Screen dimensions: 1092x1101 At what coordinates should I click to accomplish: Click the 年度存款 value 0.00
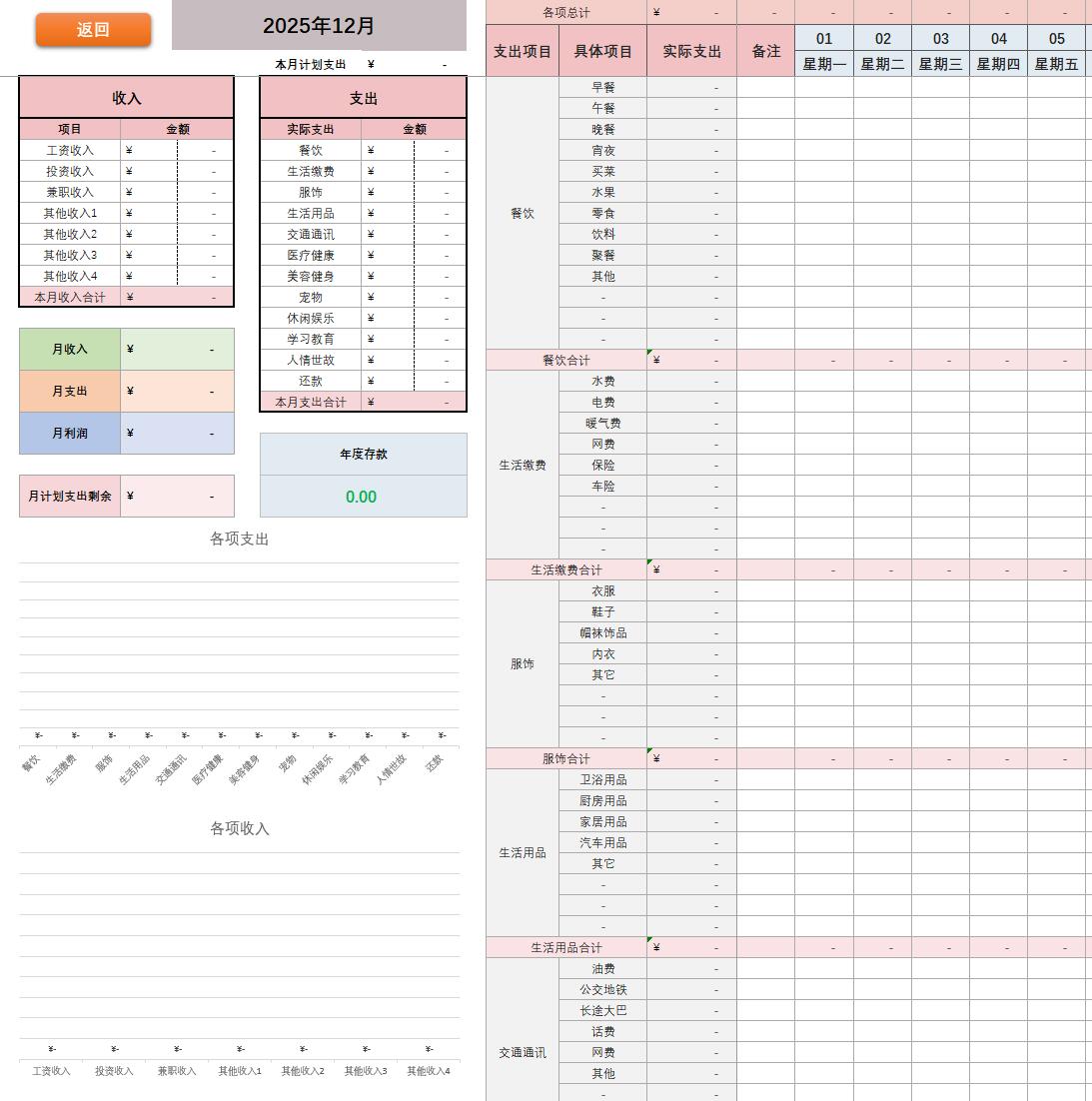tap(362, 497)
